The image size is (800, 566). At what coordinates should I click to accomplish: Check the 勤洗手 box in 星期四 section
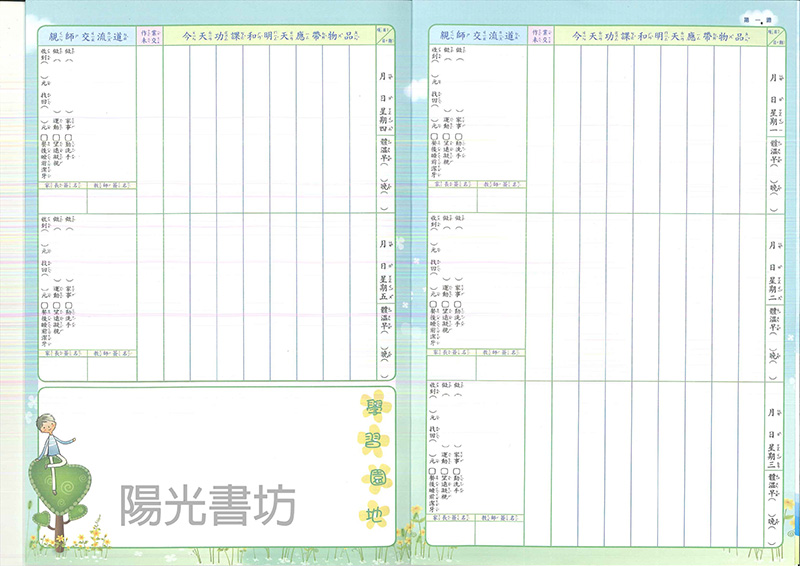point(69,139)
